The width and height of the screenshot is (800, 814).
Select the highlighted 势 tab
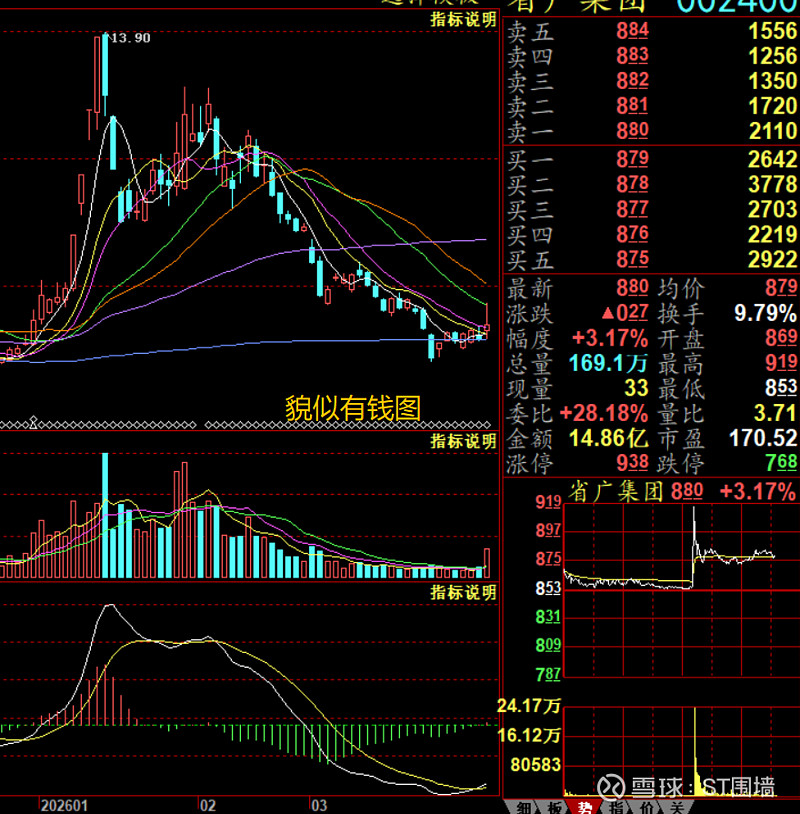[585, 808]
